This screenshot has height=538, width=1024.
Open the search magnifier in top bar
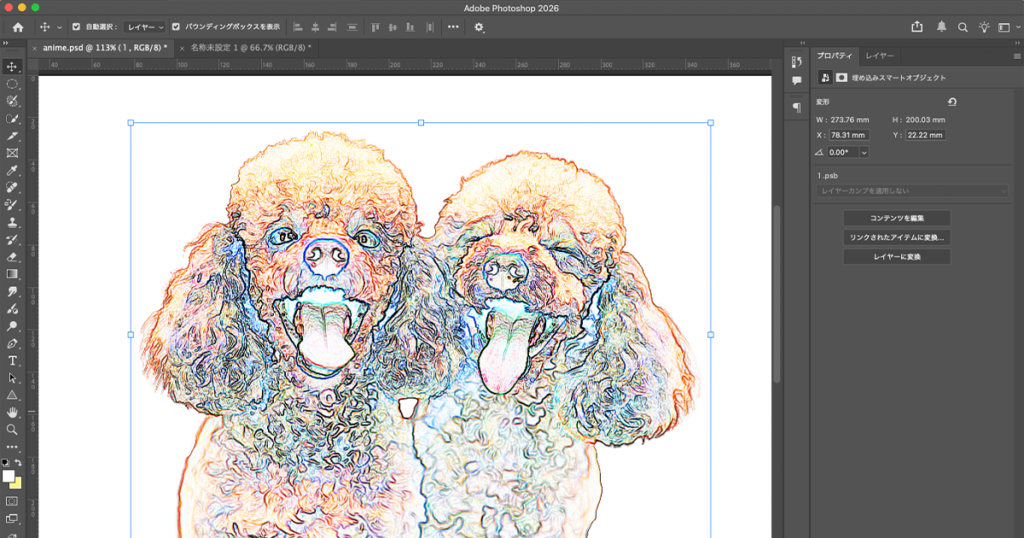click(x=963, y=27)
